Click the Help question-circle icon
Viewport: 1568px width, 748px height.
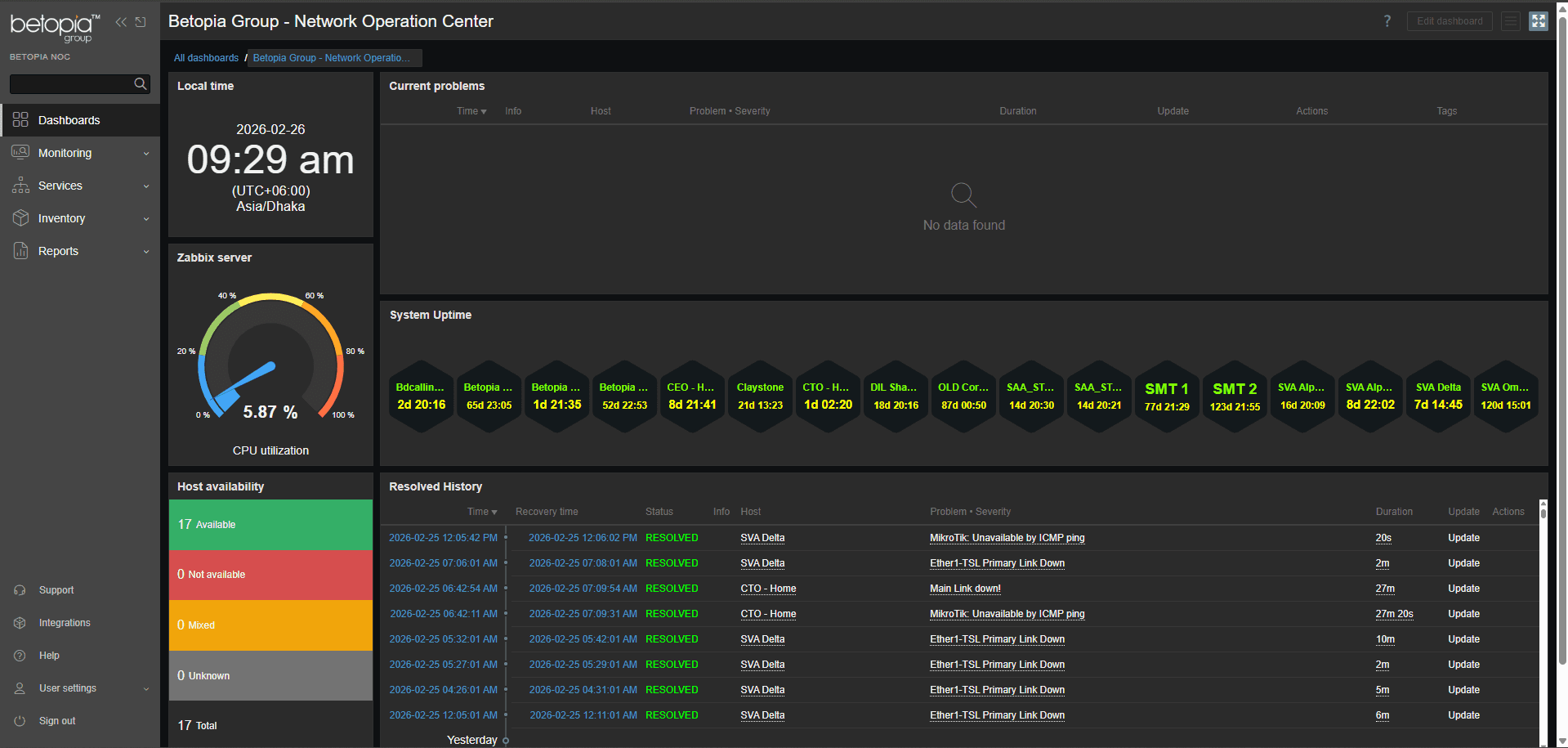pyautogui.click(x=20, y=656)
